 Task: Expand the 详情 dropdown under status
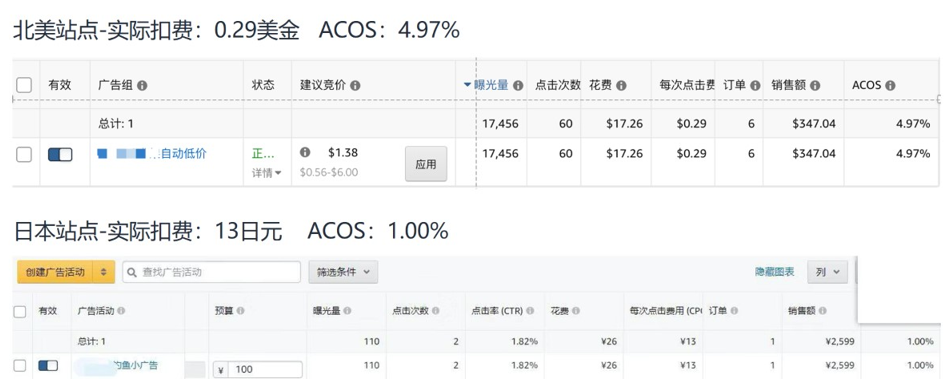pyautogui.click(x=267, y=173)
